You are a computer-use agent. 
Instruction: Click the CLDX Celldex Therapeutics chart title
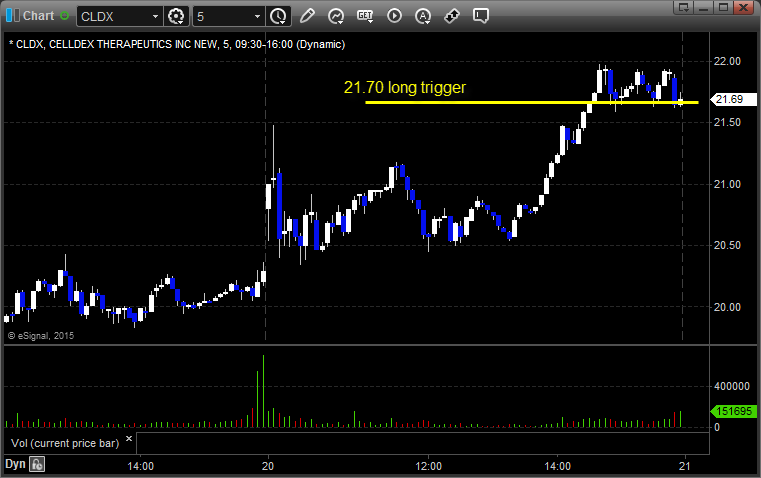177,44
